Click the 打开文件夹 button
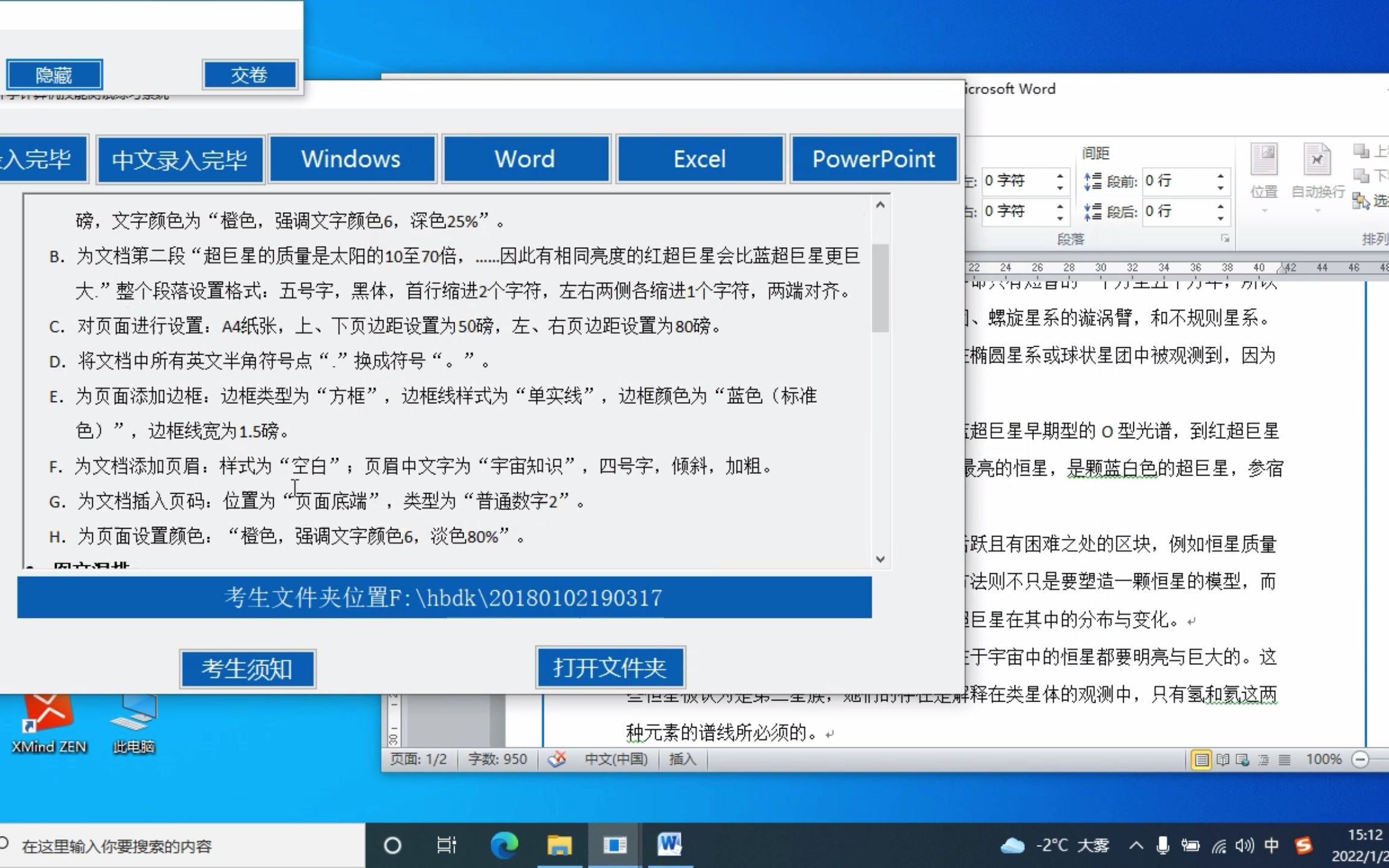Viewport: 1389px width, 868px height. [x=610, y=668]
